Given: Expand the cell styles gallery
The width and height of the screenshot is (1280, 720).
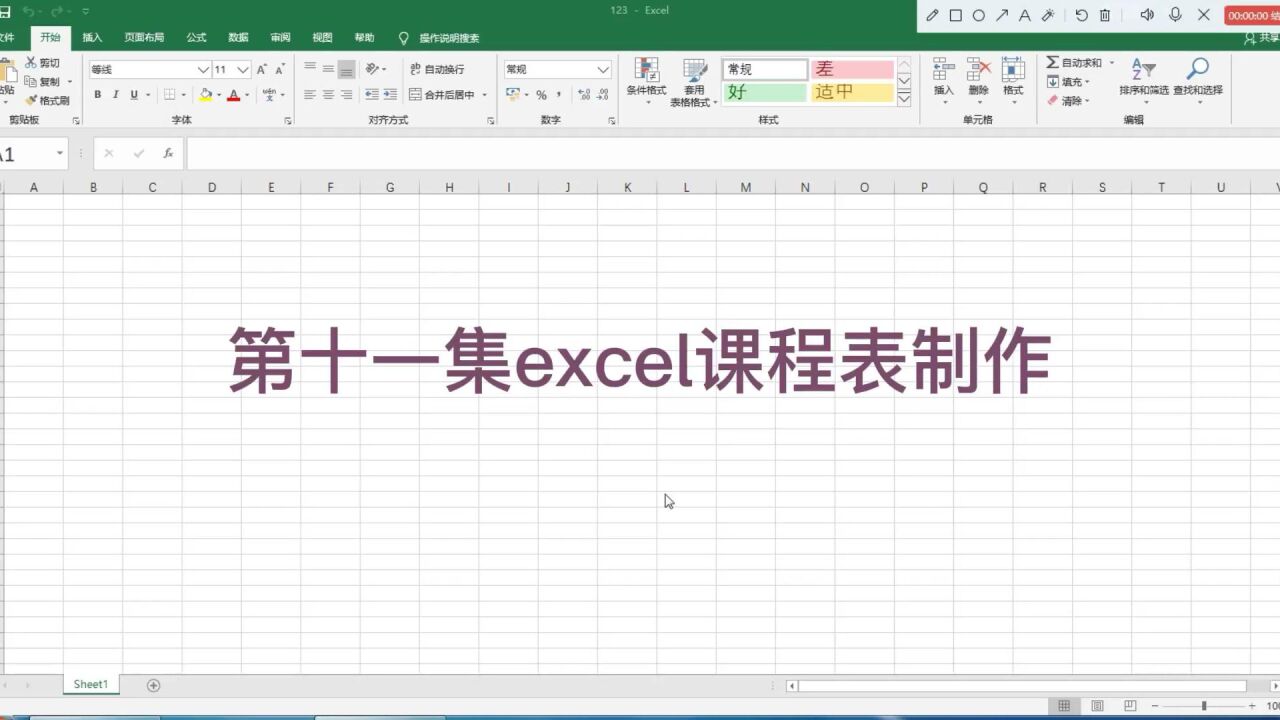Looking at the screenshot, I should tap(904, 99).
